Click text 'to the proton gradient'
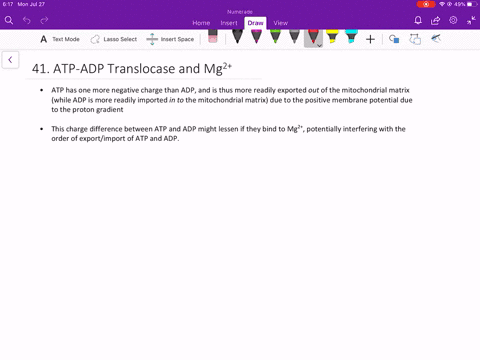The width and height of the screenshot is (480, 360). coord(87,110)
